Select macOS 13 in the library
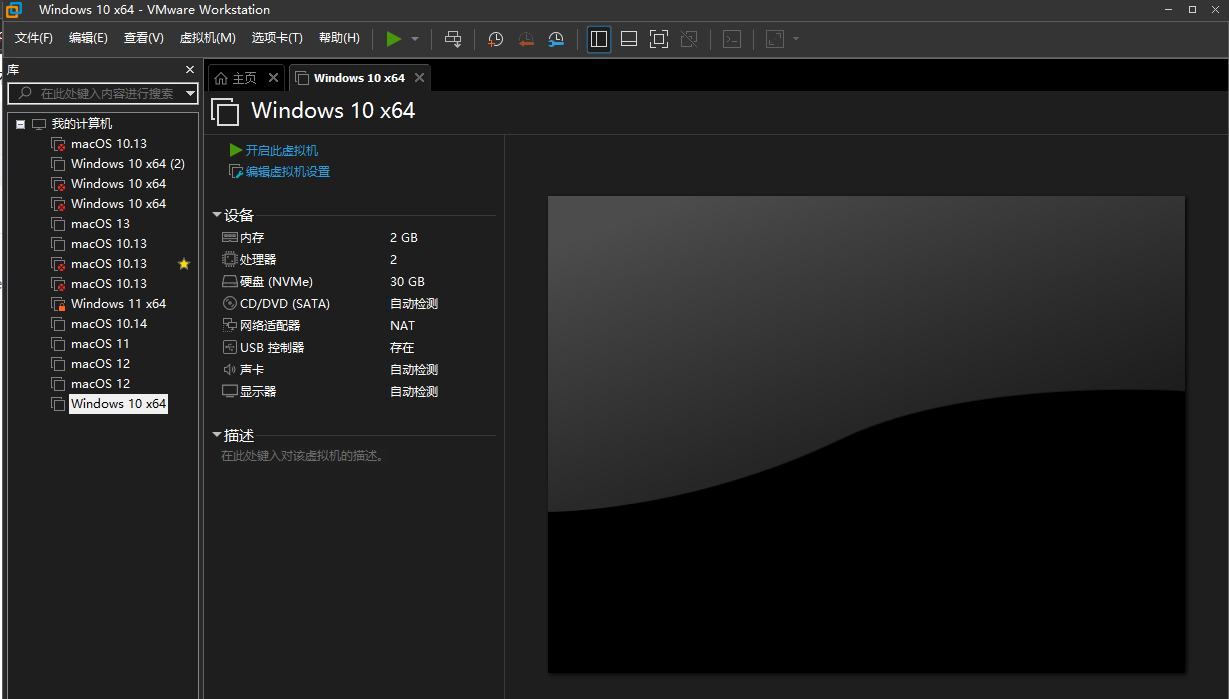The height and width of the screenshot is (699, 1229). pyautogui.click(x=100, y=224)
